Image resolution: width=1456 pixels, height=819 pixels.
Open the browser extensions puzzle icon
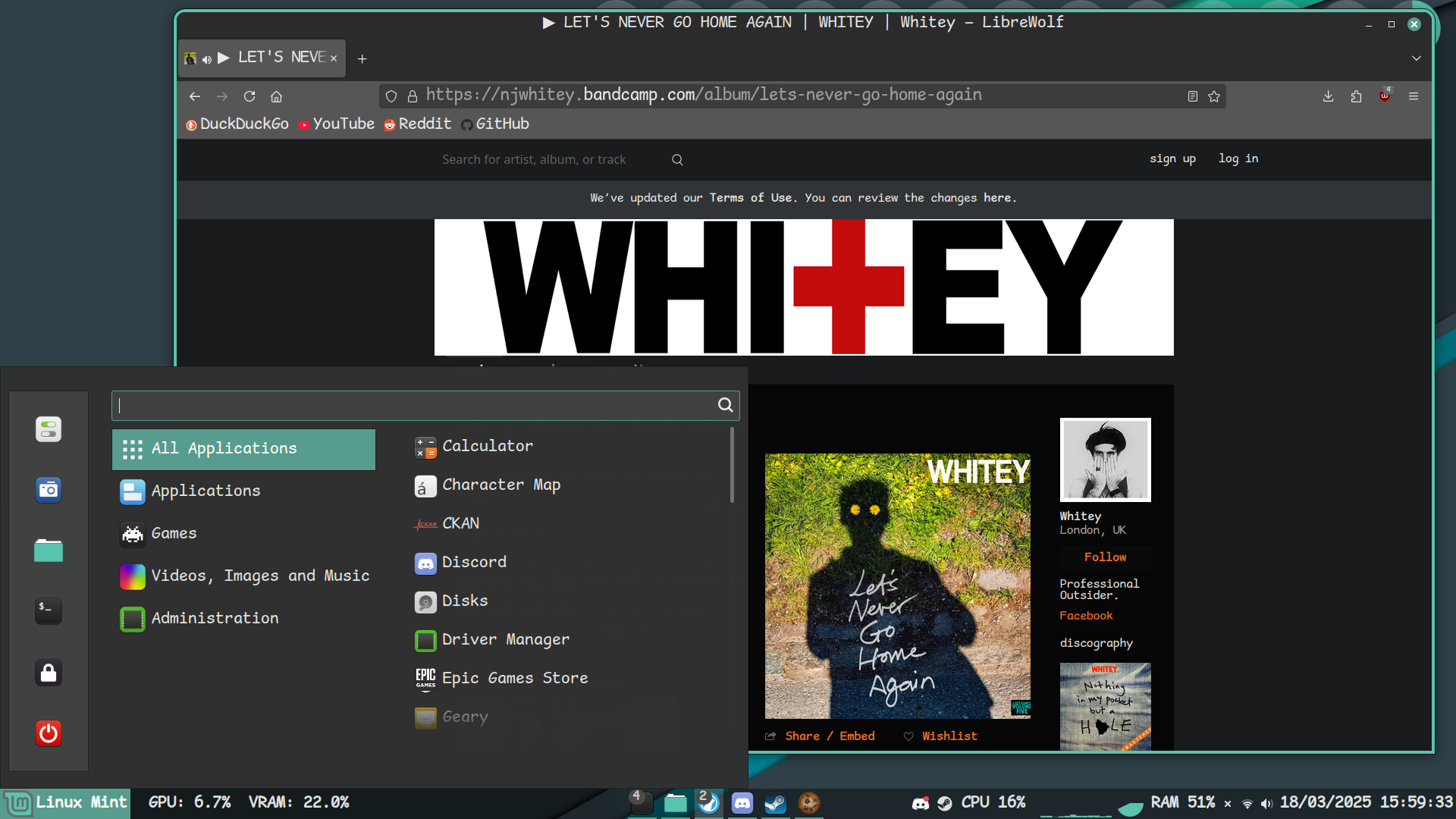pos(1357,96)
